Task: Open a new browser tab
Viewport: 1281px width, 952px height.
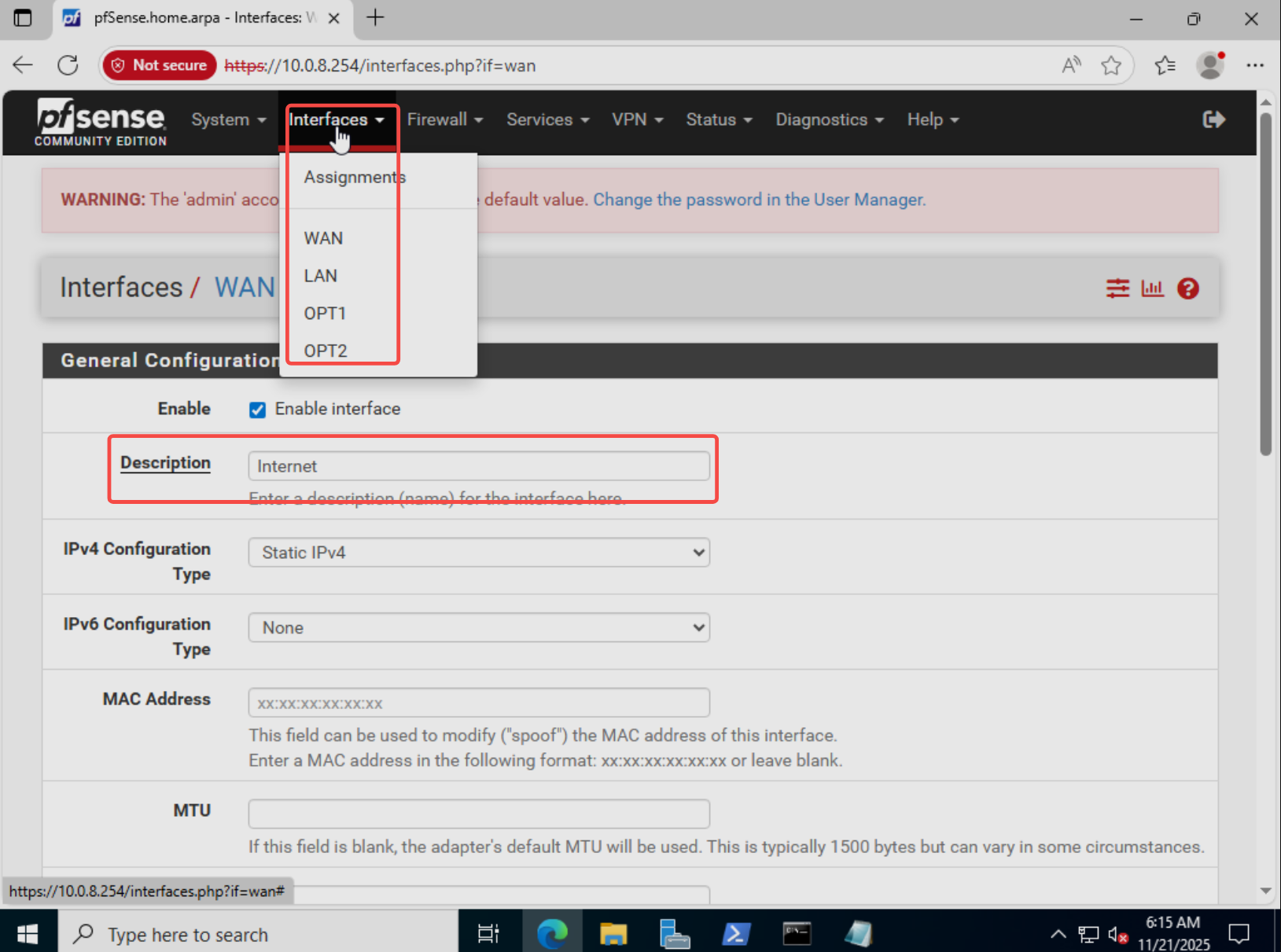Action: tap(375, 17)
